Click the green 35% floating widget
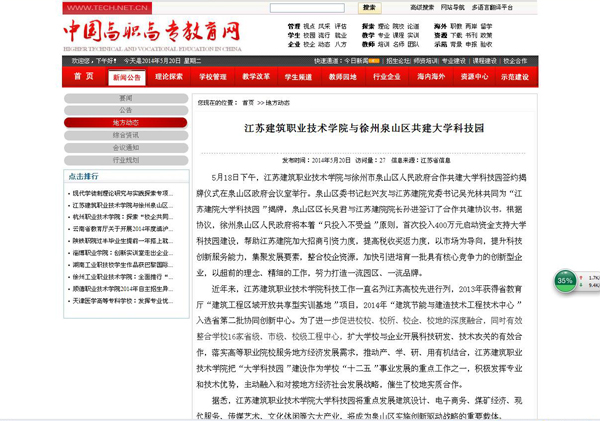The height and width of the screenshot is (421, 600). 565,281
